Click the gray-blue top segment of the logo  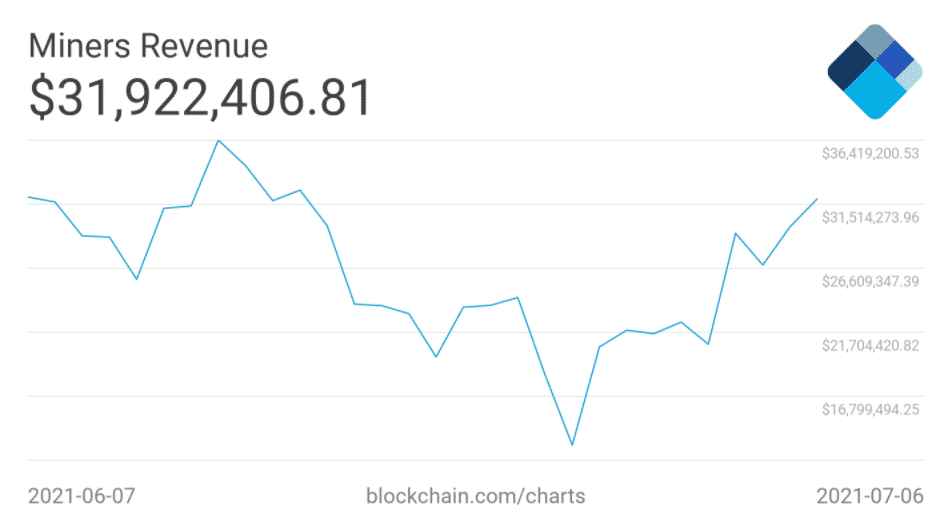click(x=875, y=42)
